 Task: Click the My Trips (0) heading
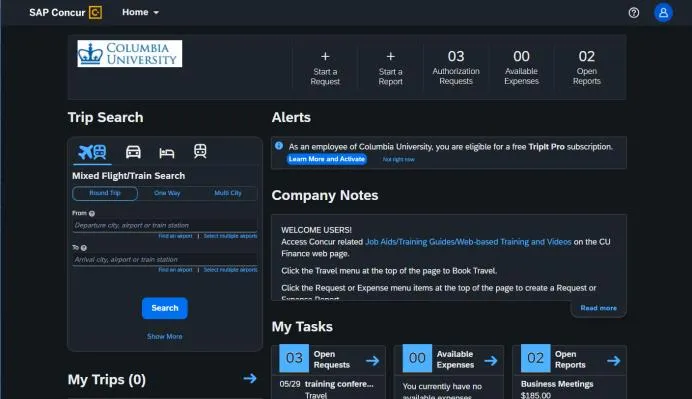tap(107, 380)
